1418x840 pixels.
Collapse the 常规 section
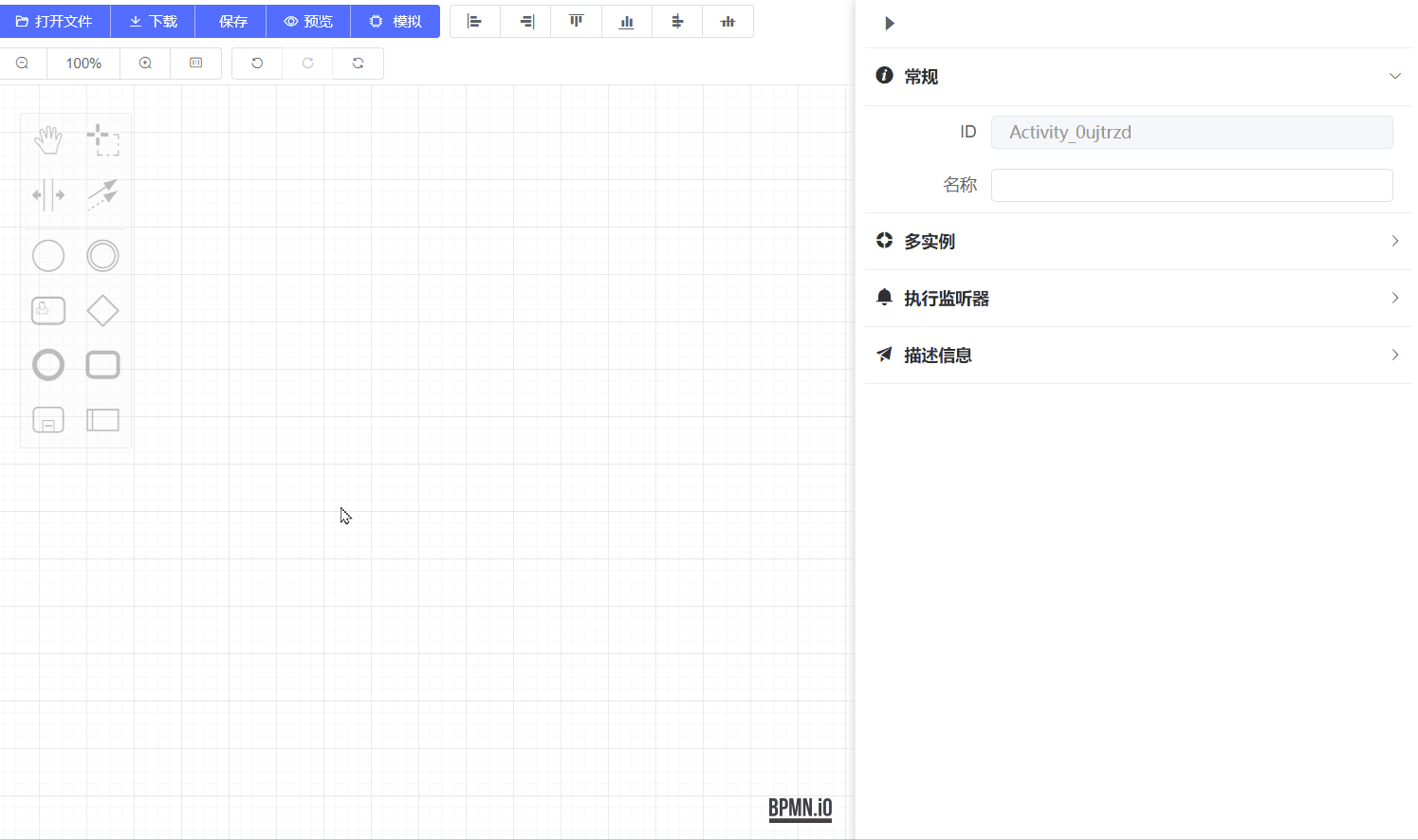[x=1138, y=77]
